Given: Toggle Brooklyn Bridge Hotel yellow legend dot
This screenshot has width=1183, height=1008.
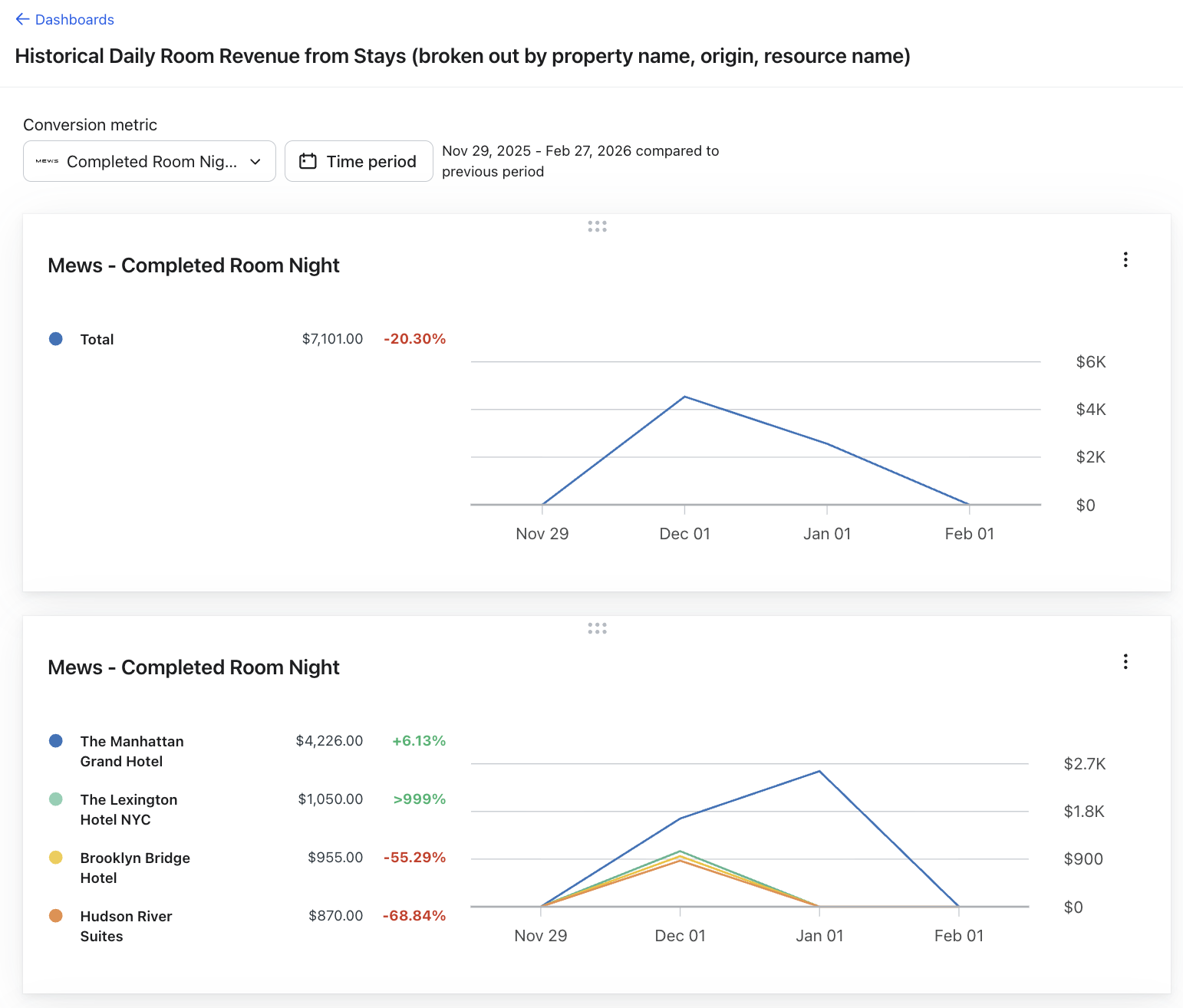Looking at the screenshot, I should [x=56, y=858].
